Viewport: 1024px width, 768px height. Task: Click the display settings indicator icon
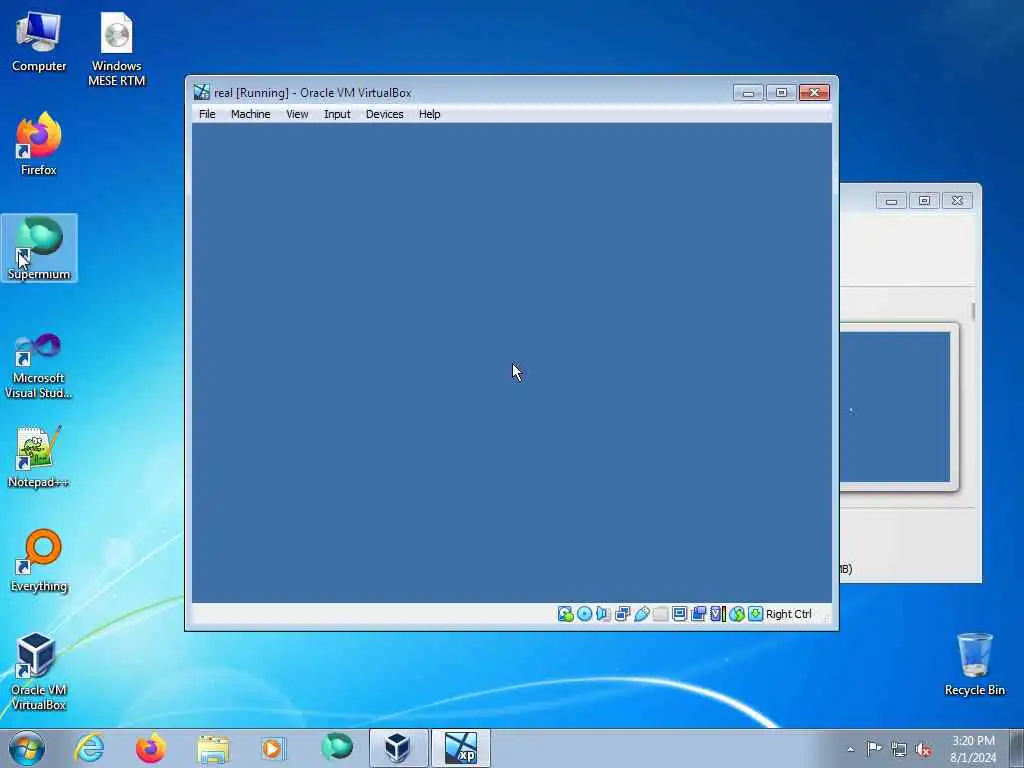(679, 614)
